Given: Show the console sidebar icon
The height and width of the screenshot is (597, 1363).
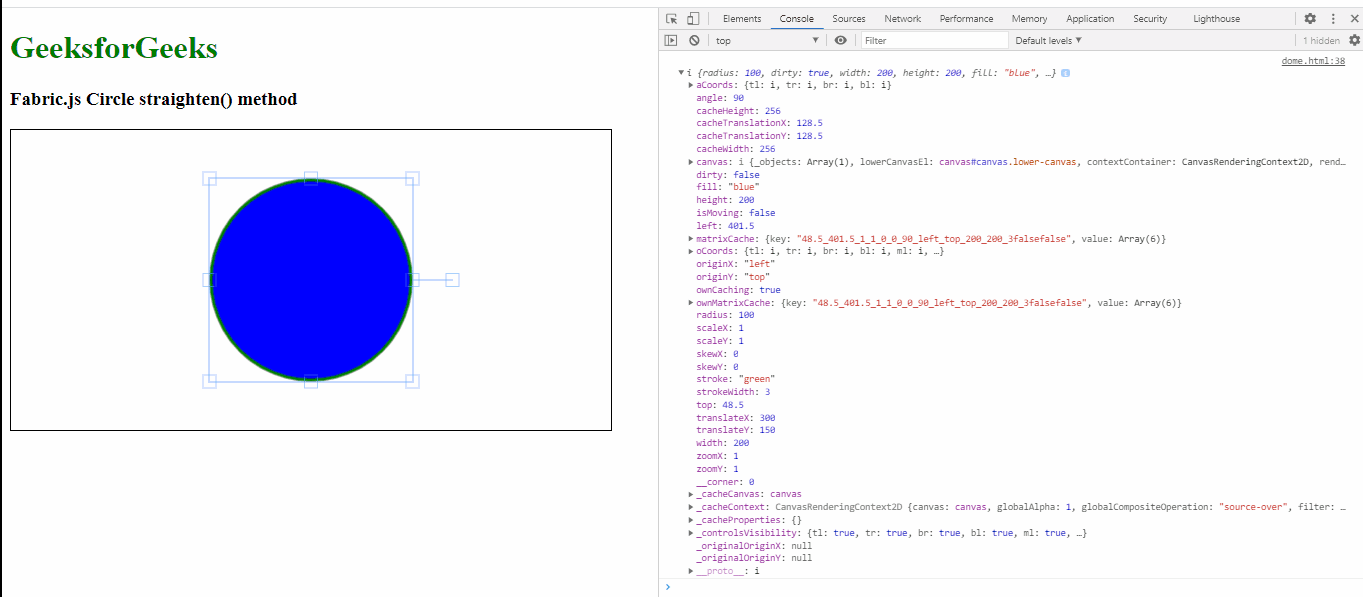Looking at the screenshot, I should pyautogui.click(x=671, y=40).
